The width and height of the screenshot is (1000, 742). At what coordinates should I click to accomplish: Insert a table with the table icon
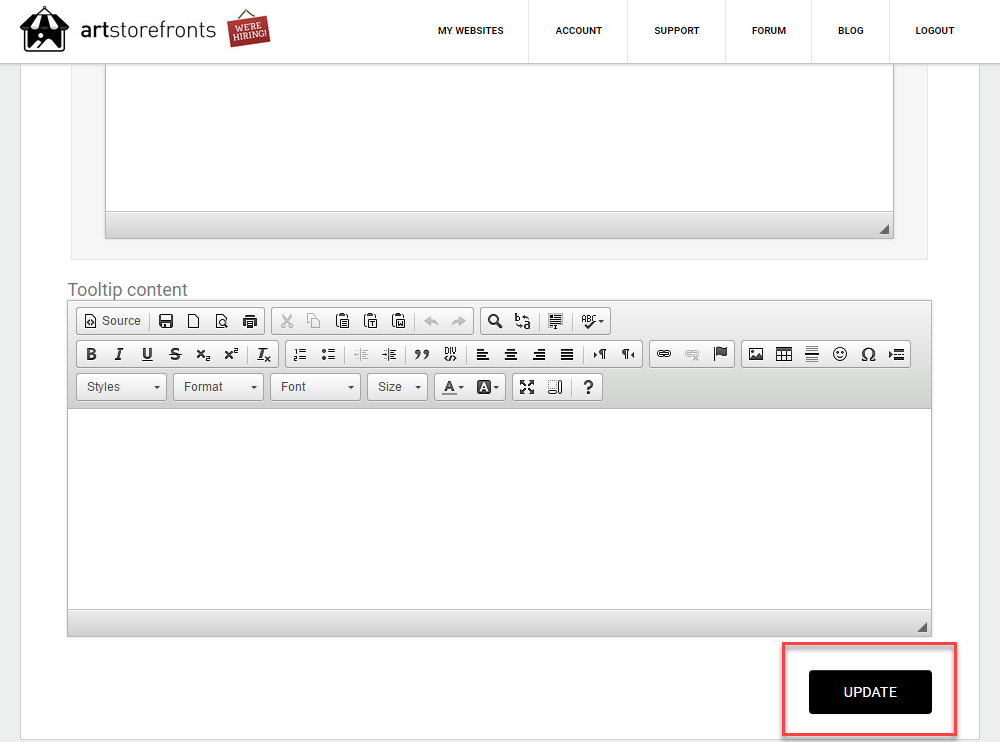click(x=784, y=354)
